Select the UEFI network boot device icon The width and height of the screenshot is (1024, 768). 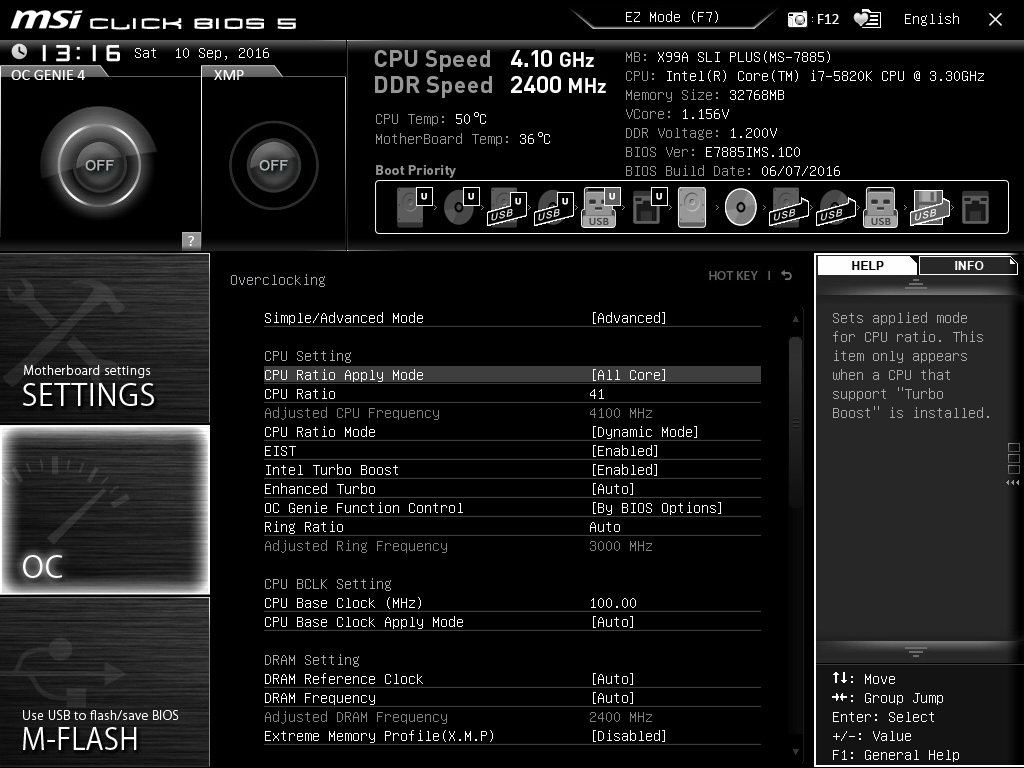(649, 207)
